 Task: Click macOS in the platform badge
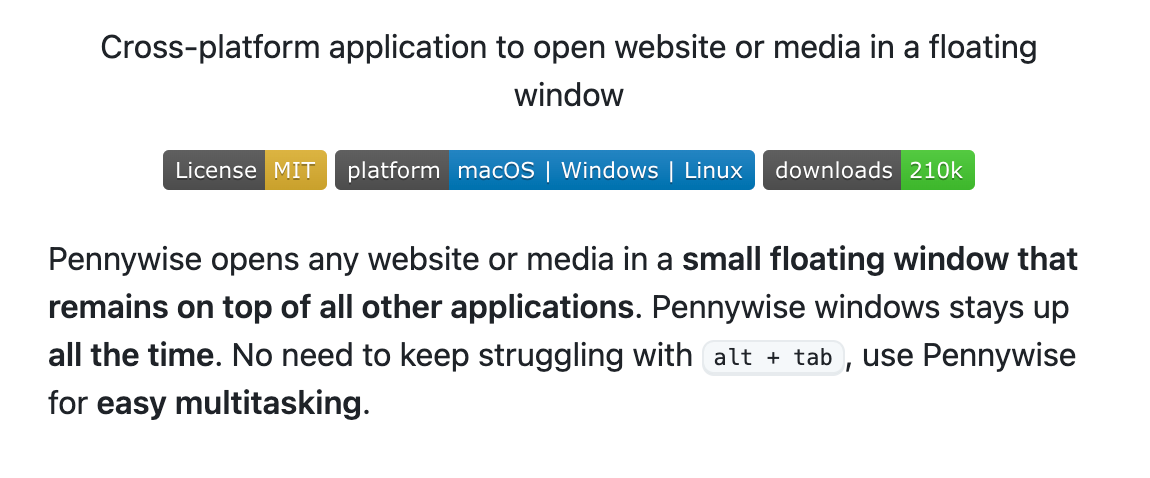click(497, 170)
